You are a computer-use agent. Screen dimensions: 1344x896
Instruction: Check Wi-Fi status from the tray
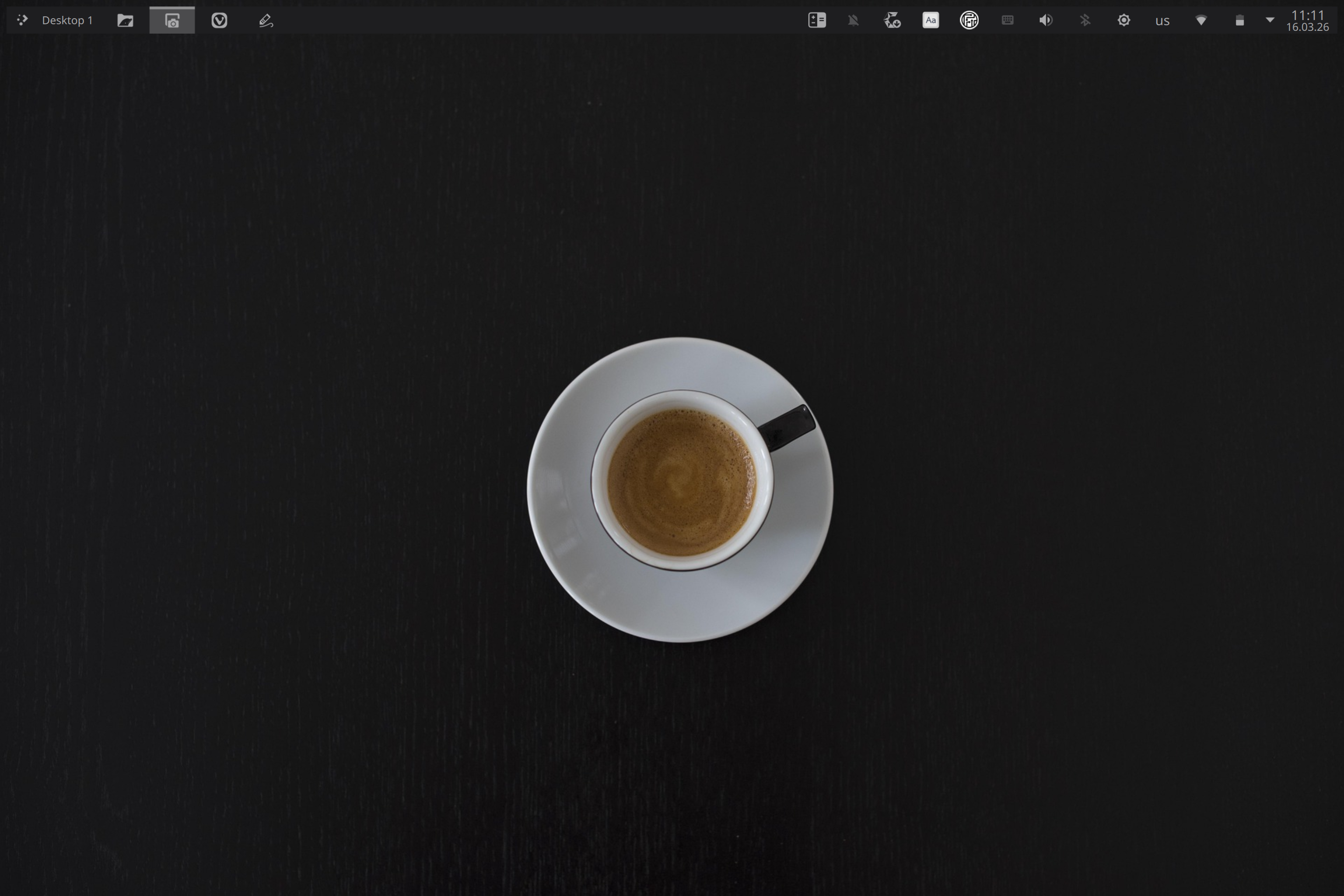pyautogui.click(x=1201, y=20)
